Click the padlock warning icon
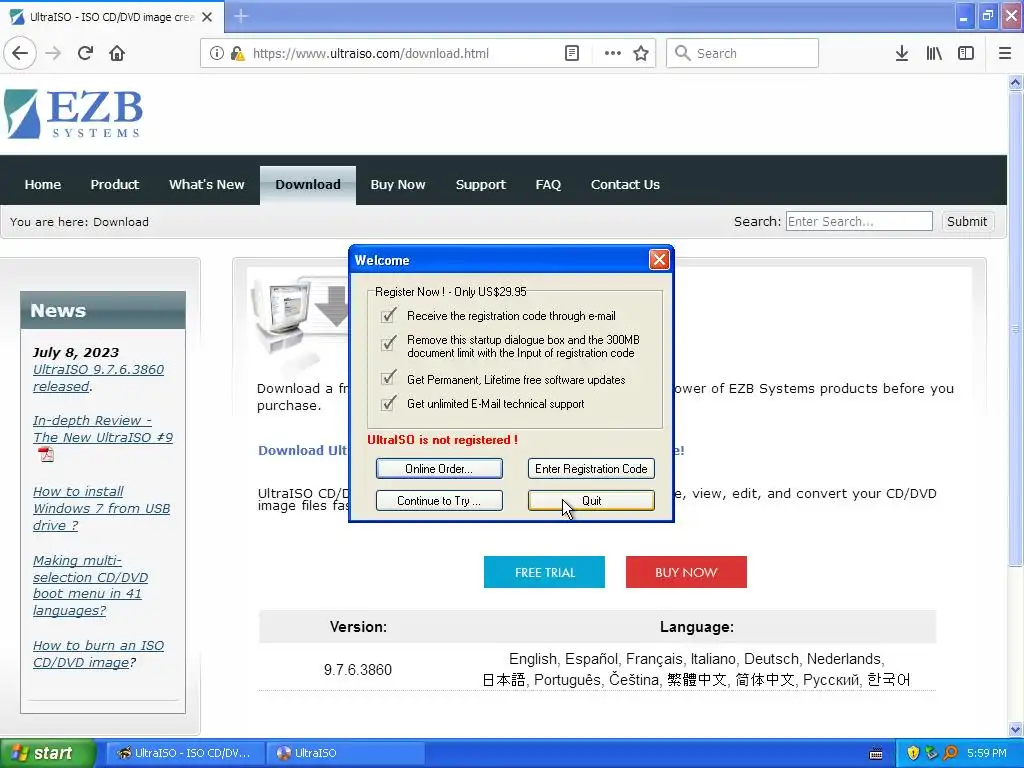The width and height of the screenshot is (1024, 768). pos(237,53)
